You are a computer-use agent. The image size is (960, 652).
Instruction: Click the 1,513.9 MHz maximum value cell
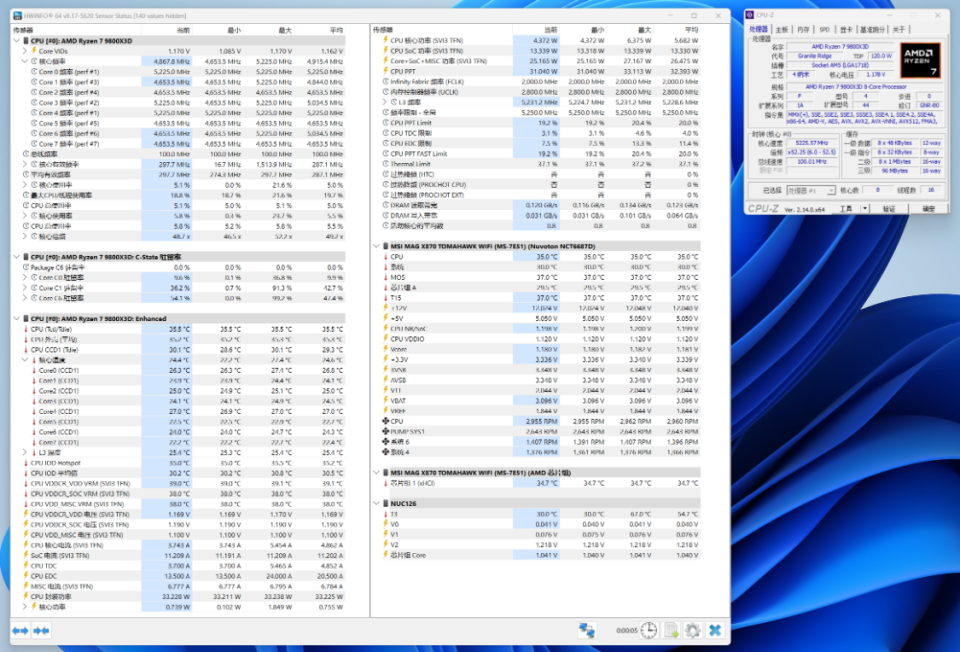pyautogui.click(x=274, y=164)
